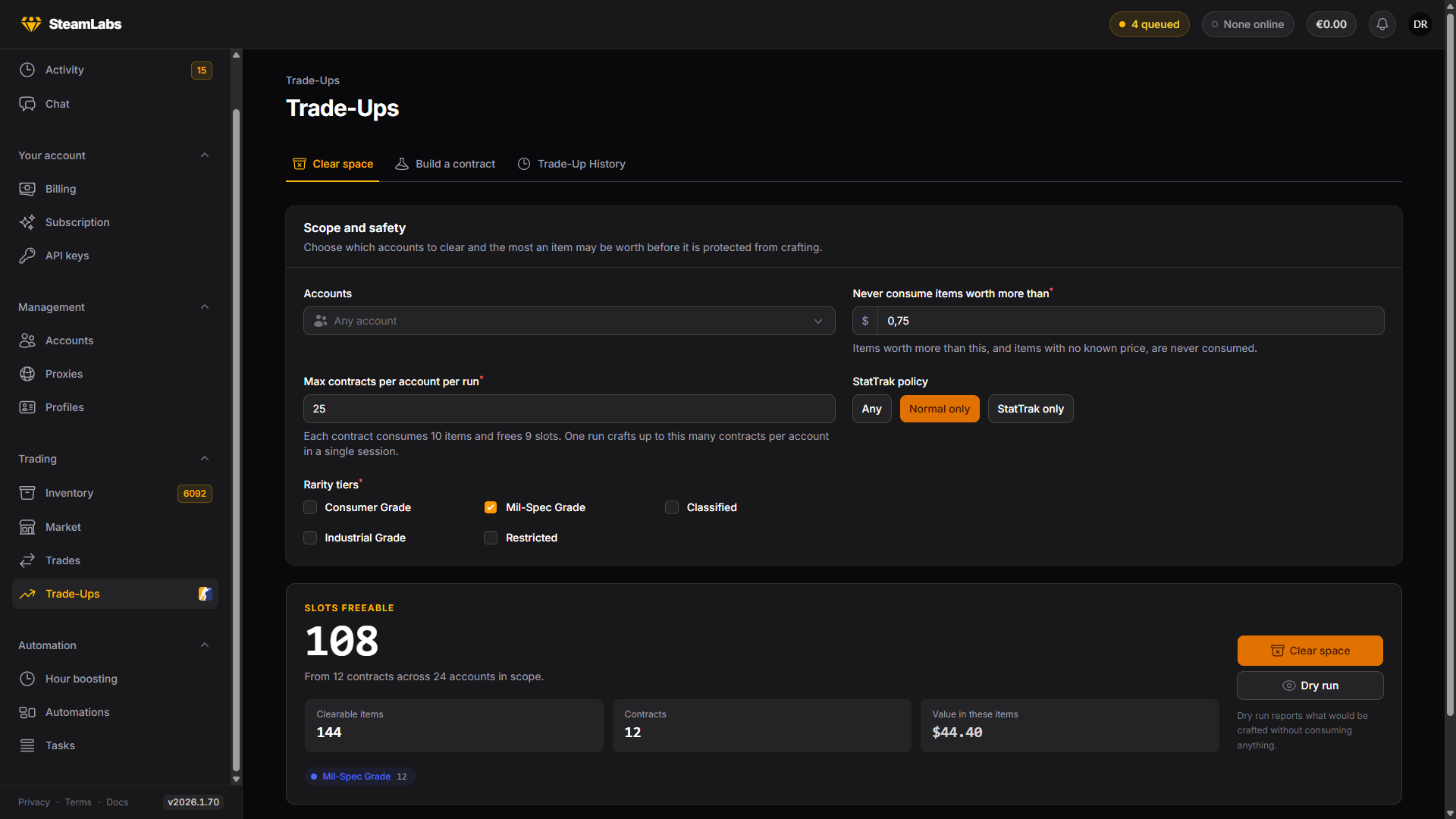Open the Docs footer link

tap(118, 802)
